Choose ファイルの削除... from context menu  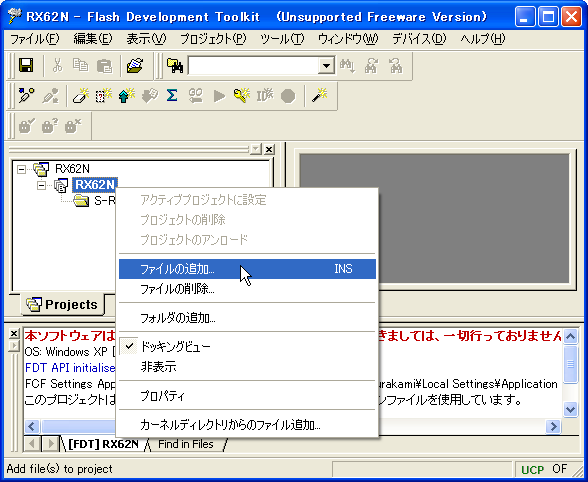[x=247, y=289]
